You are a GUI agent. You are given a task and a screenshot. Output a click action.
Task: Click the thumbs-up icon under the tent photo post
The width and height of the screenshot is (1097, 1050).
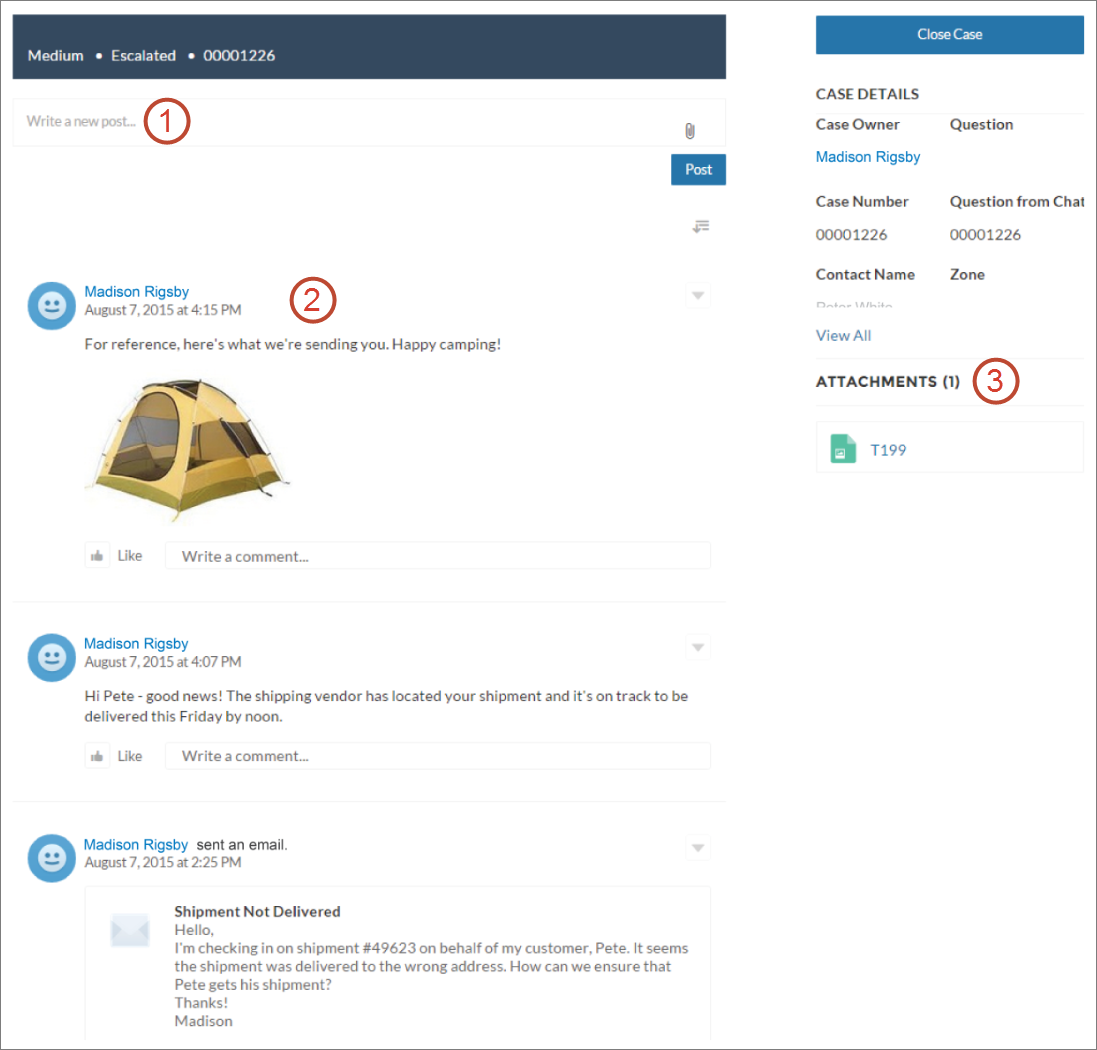pyautogui.click(x=97, y=555)
